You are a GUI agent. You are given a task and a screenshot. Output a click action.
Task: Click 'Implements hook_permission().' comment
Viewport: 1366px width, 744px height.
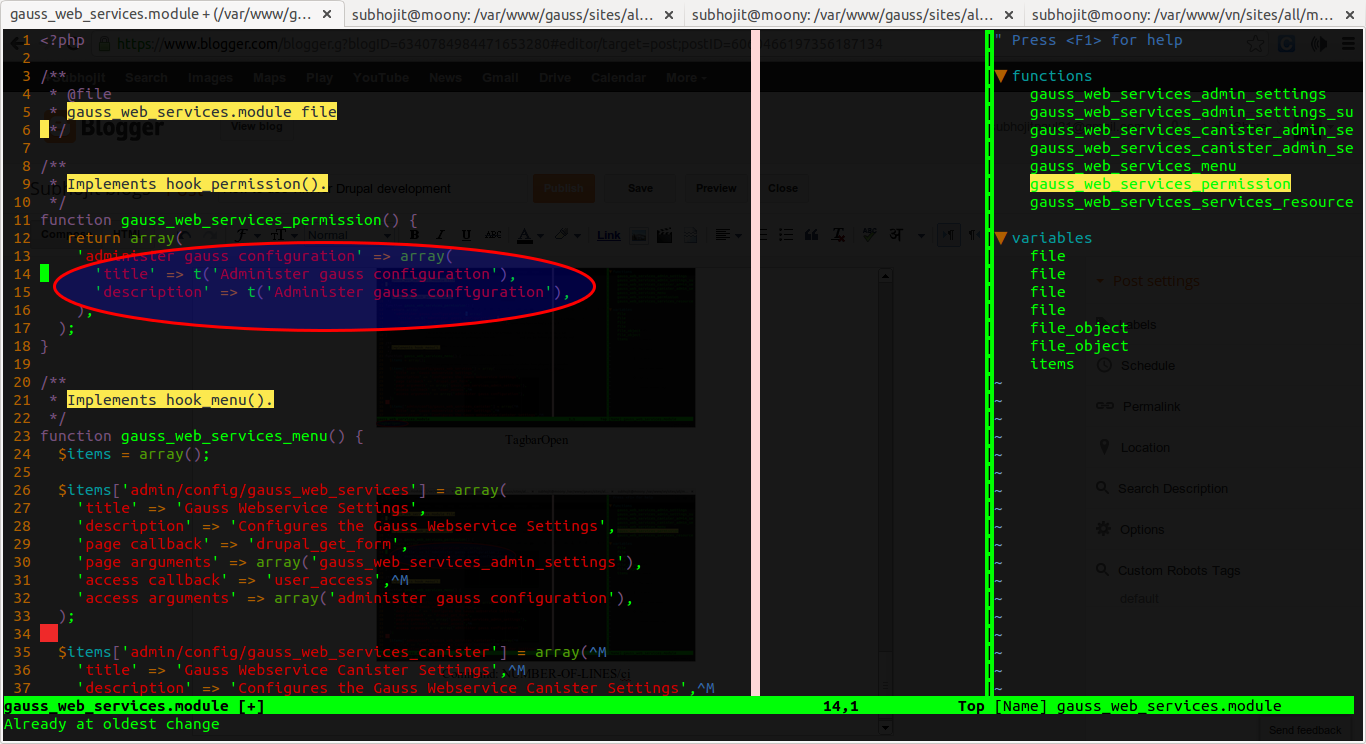[197, 184]
